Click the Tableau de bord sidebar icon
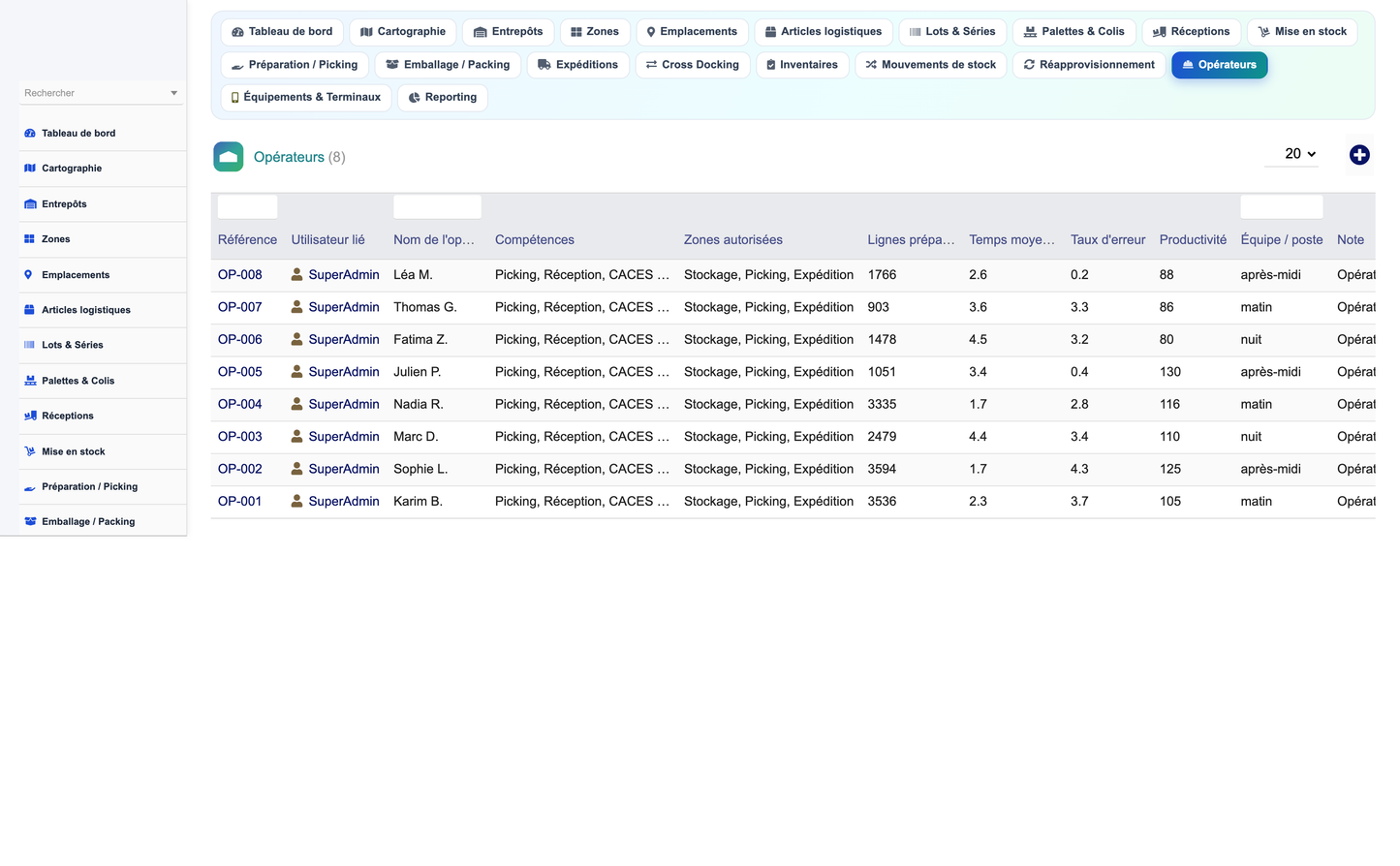The width and height of the screenshot is (1400, 866). point(30,134)
